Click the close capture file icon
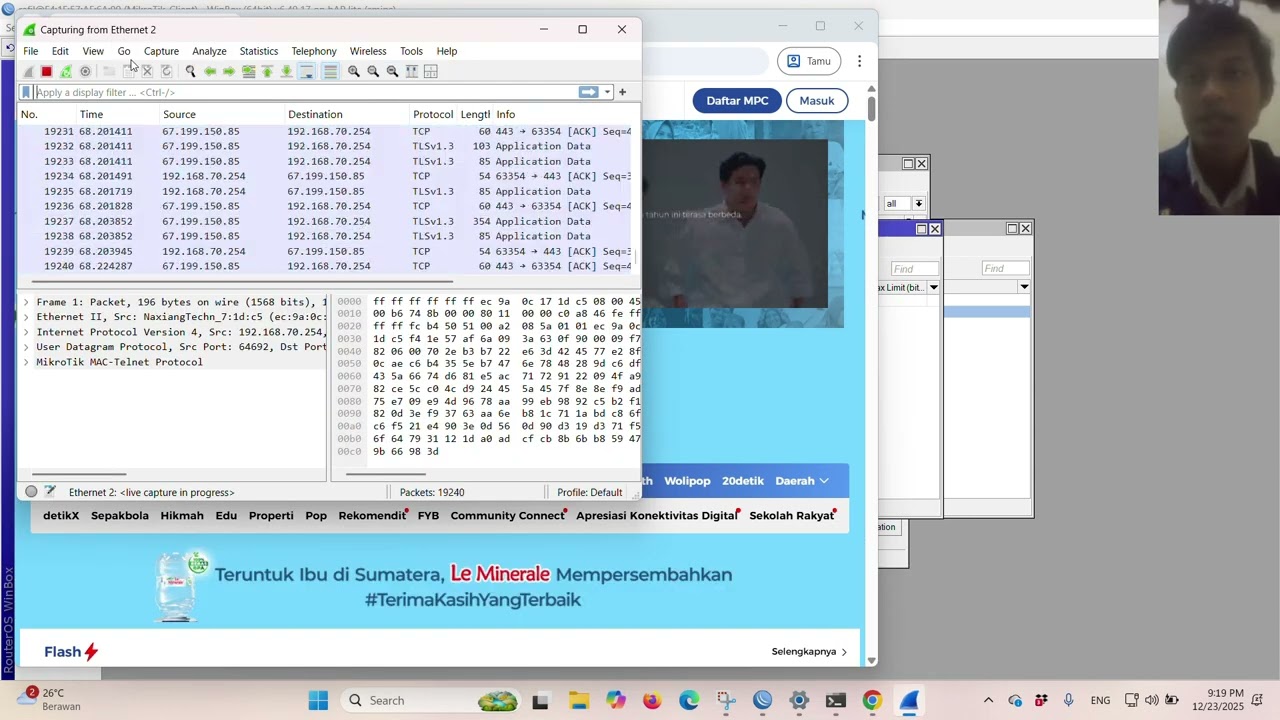 [147, 71]
